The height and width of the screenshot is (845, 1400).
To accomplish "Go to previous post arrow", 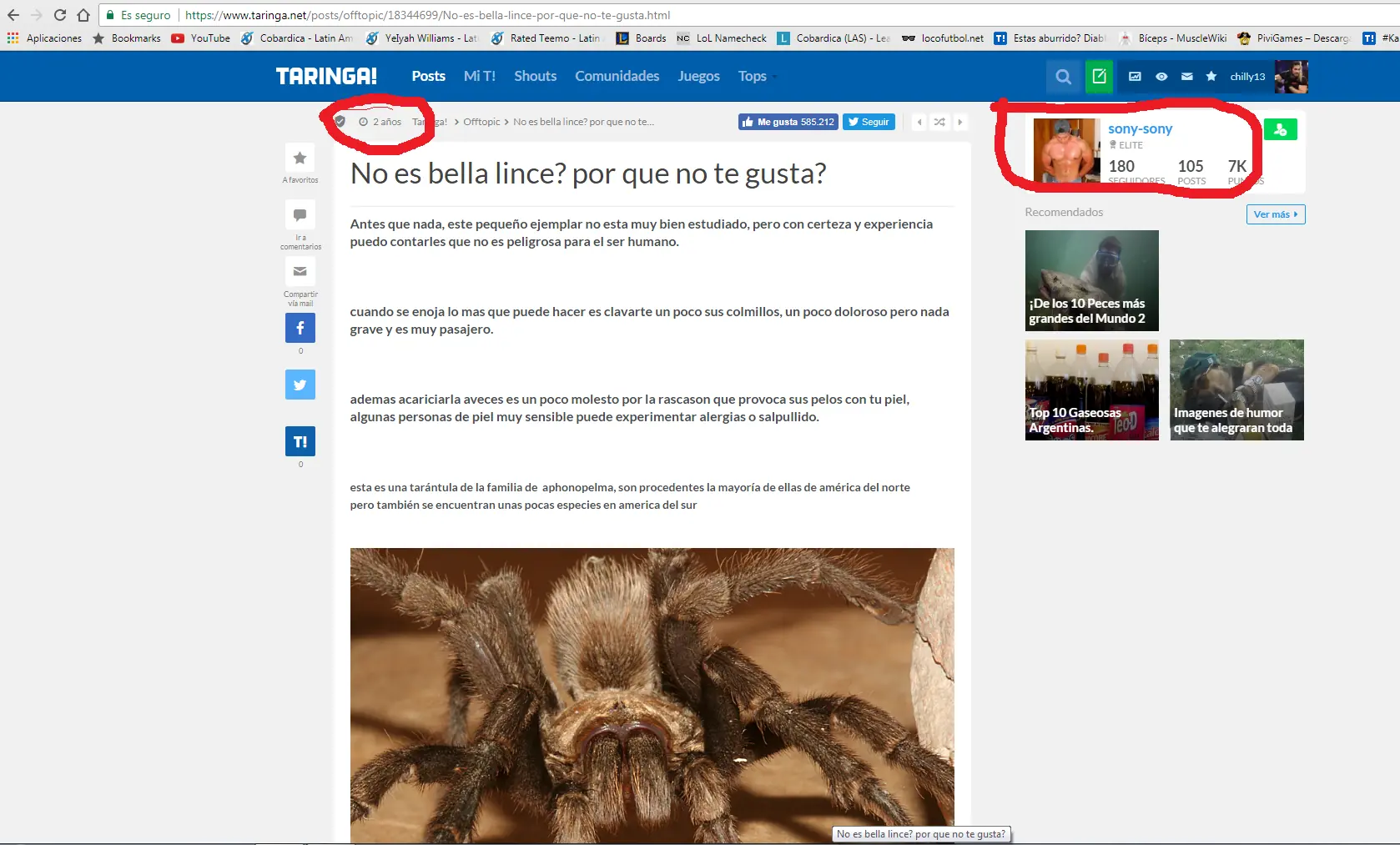I will pyautogui.click(x=919, y=122).
